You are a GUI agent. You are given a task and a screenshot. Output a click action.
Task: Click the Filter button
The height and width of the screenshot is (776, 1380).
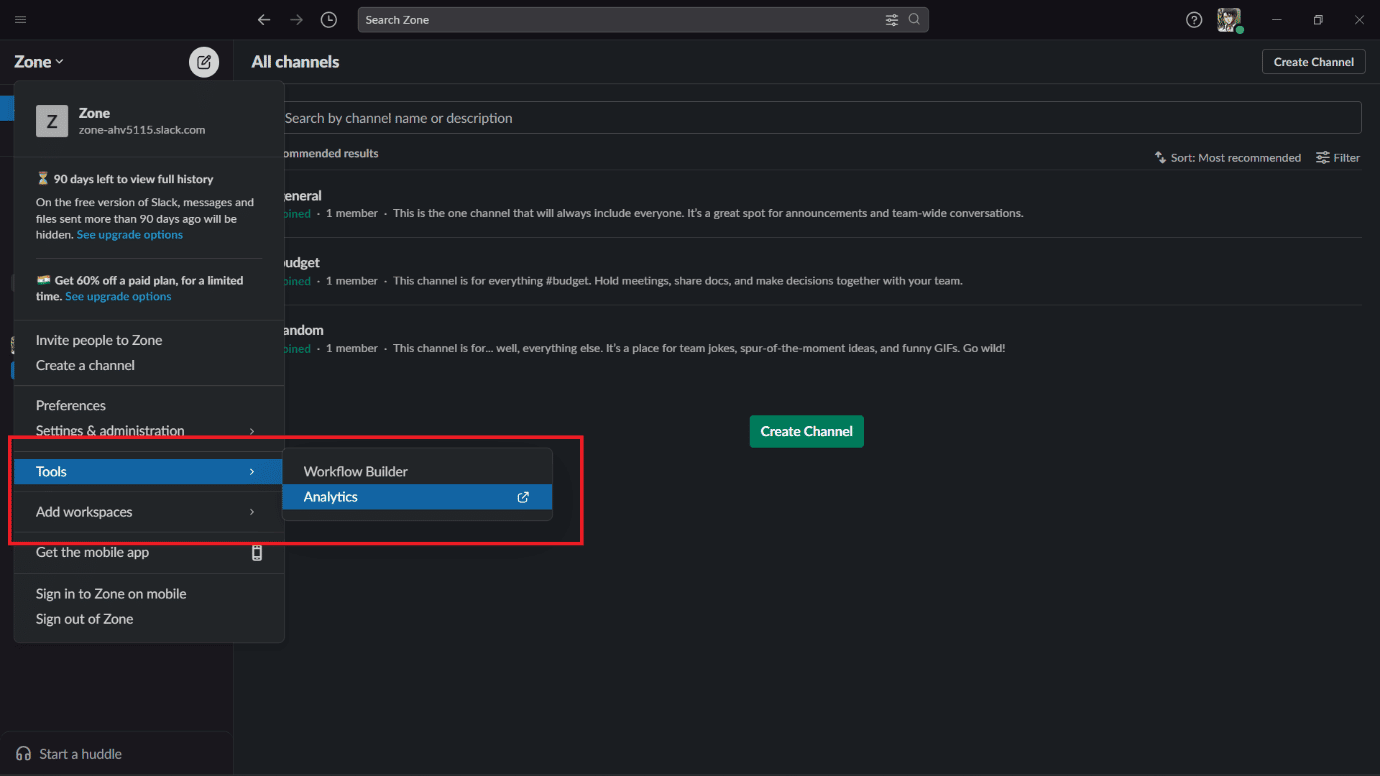point(1338,158)
